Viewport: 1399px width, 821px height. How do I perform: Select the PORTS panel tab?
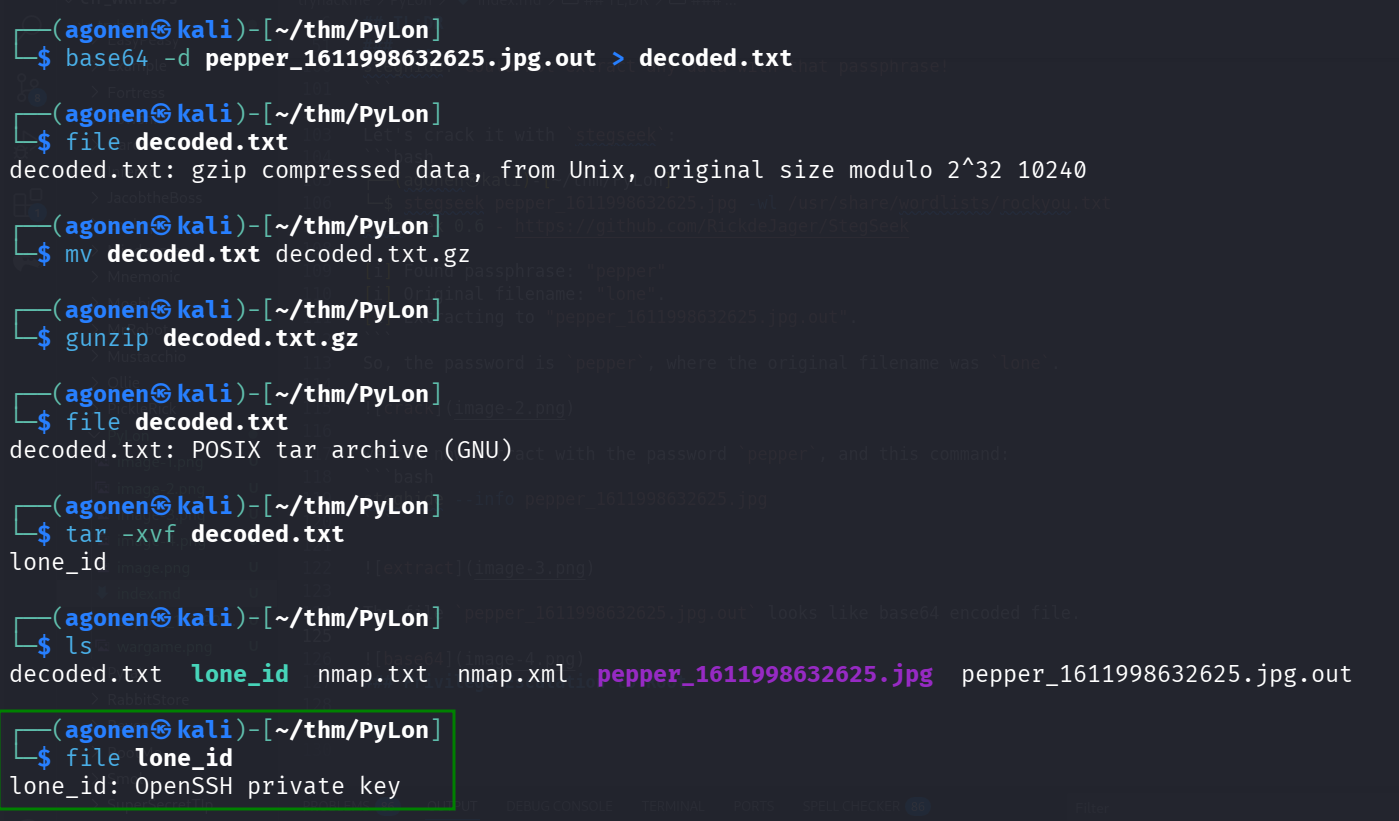[x=753, y=806]
